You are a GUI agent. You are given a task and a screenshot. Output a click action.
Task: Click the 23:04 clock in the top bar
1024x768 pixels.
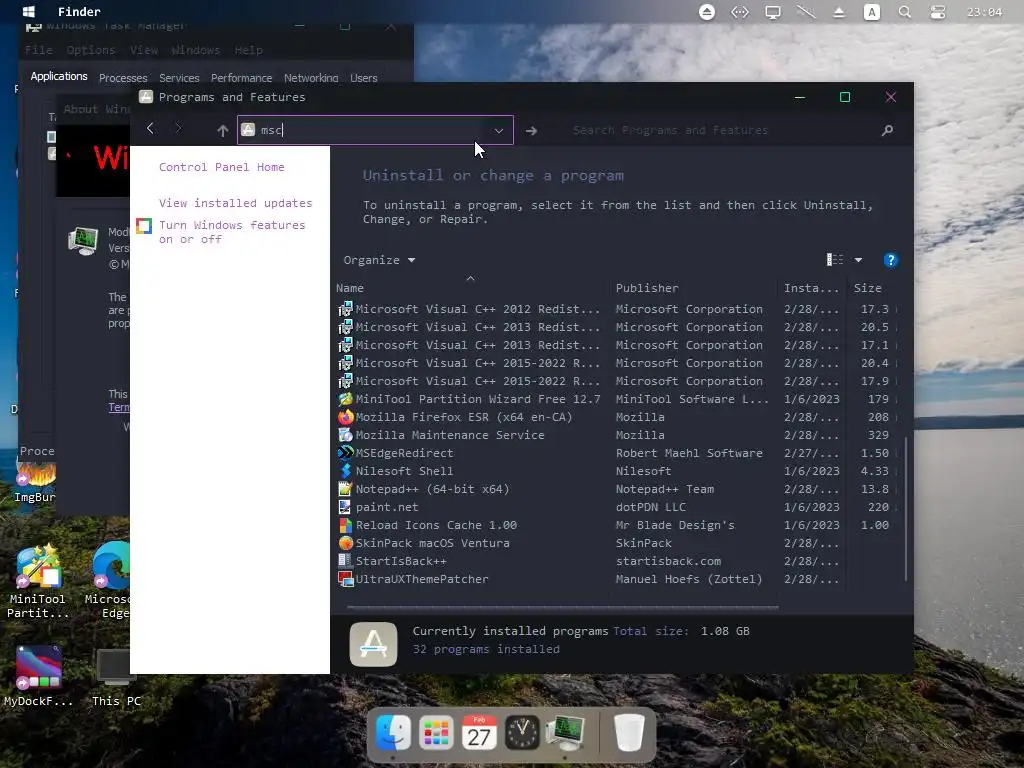(984, 12)
